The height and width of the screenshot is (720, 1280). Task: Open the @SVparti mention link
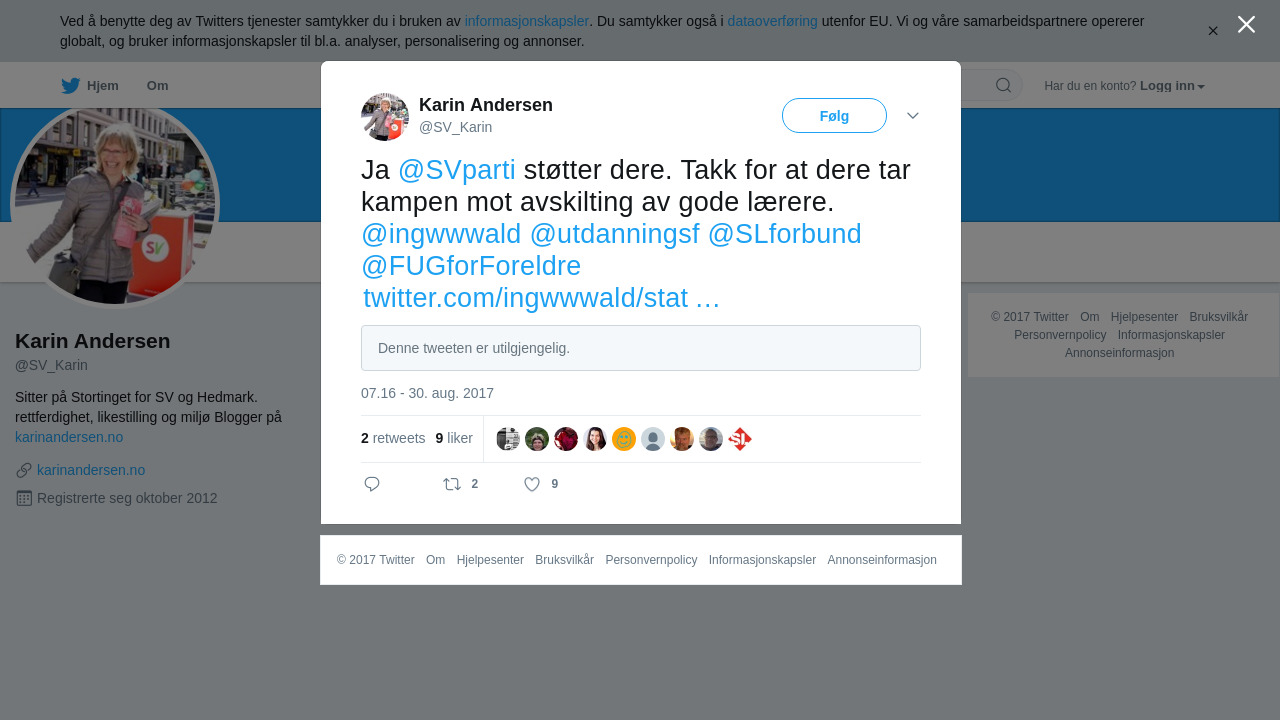point(456,170)
